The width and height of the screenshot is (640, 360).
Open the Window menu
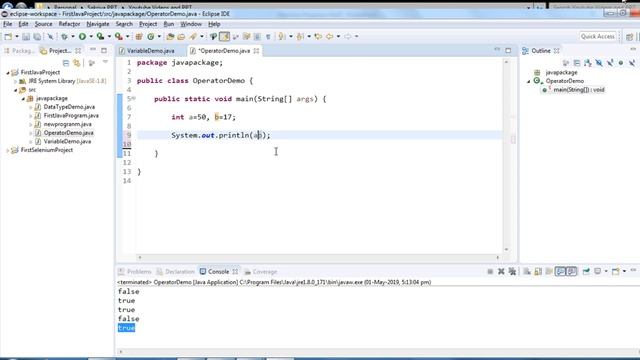(191, 24)
